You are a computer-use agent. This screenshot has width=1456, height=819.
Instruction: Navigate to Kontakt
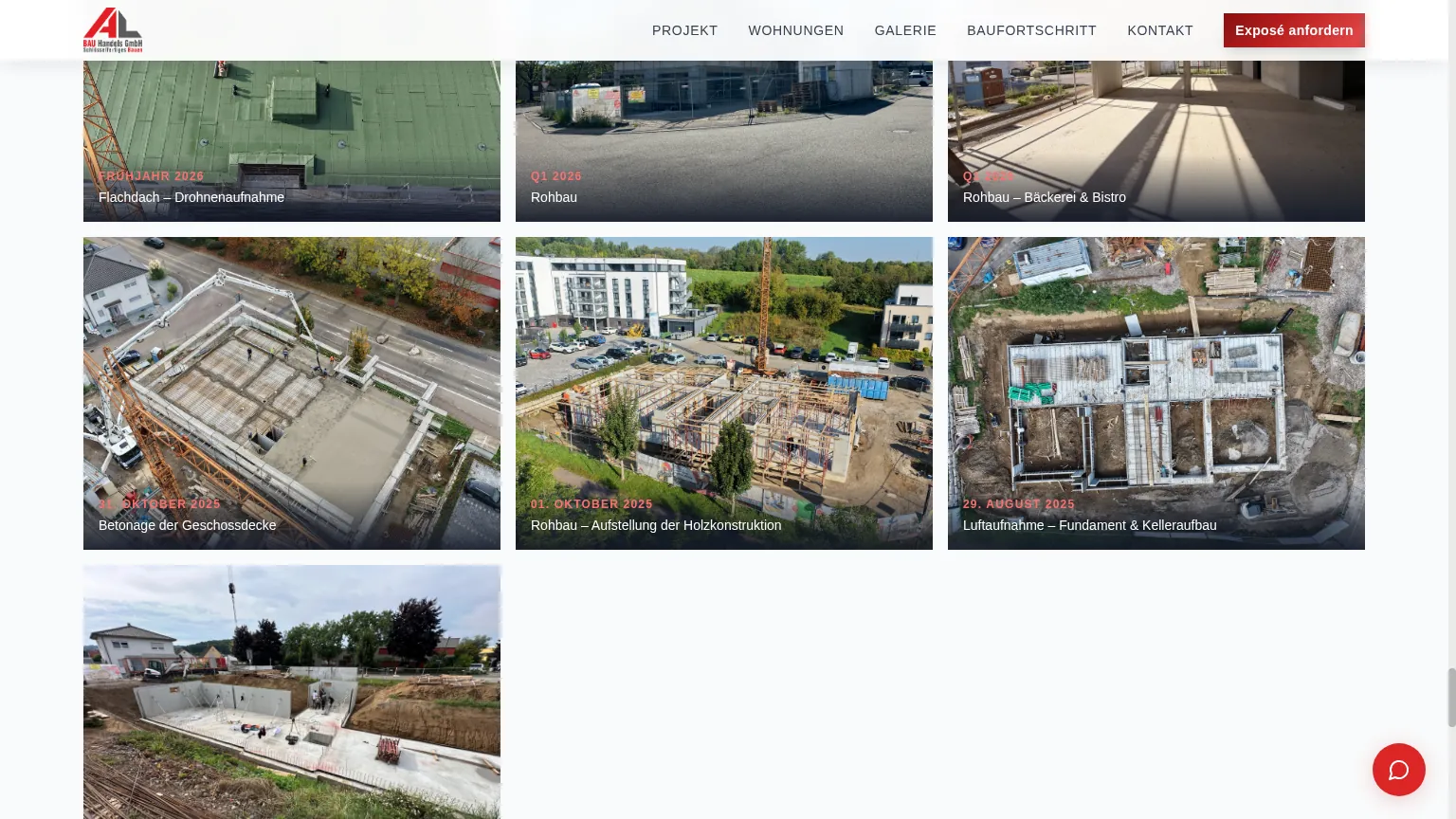point(1160,30)
